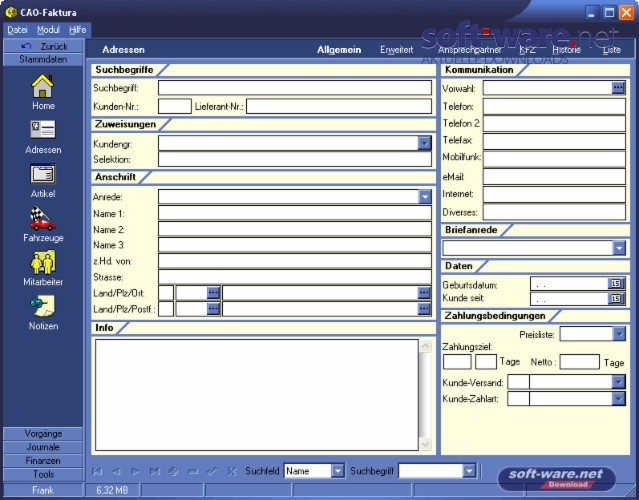Viewport: 639px width, 500px height.
Task: Switch to the KFZ tab
Action: point(527,50)
